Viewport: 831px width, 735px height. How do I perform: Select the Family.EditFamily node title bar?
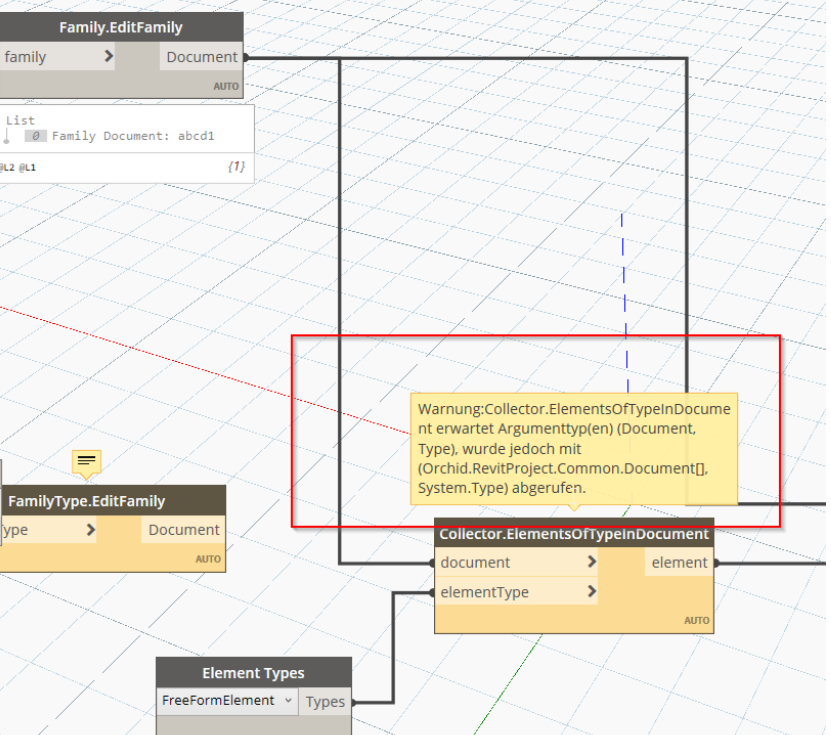(121, 27)
